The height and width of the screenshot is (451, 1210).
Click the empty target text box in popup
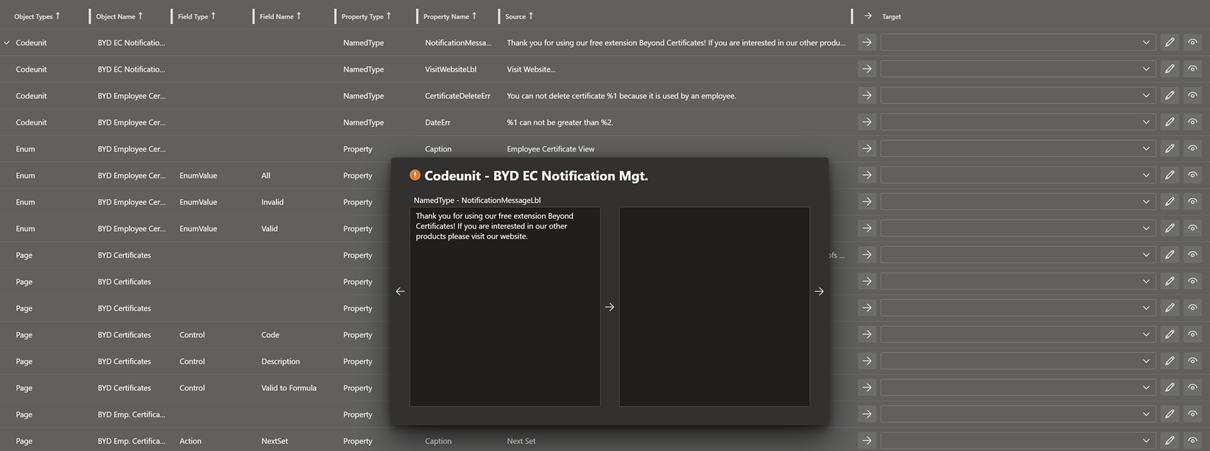714,306
